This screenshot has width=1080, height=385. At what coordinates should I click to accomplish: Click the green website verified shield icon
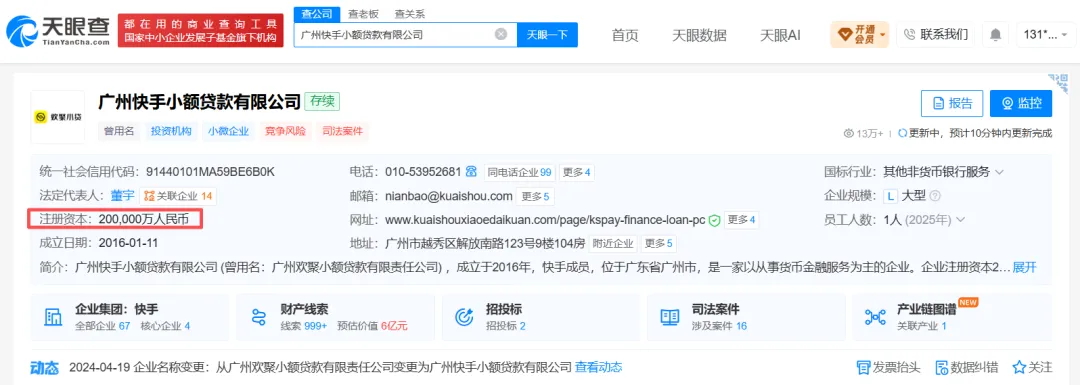(715, 220)
